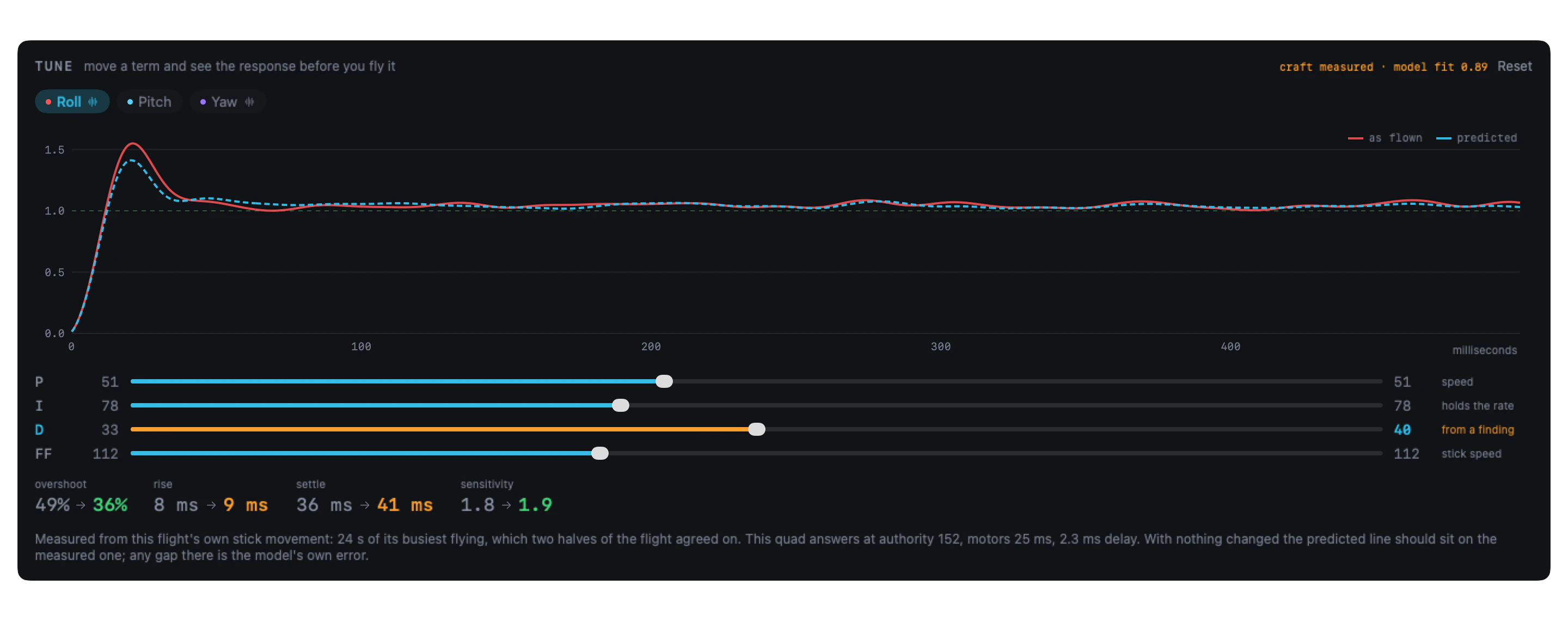Image resolution: width=1568 pixels, height=621 pixels.
Task: Adjust the I term slider handle
Action: coord(620,405)
